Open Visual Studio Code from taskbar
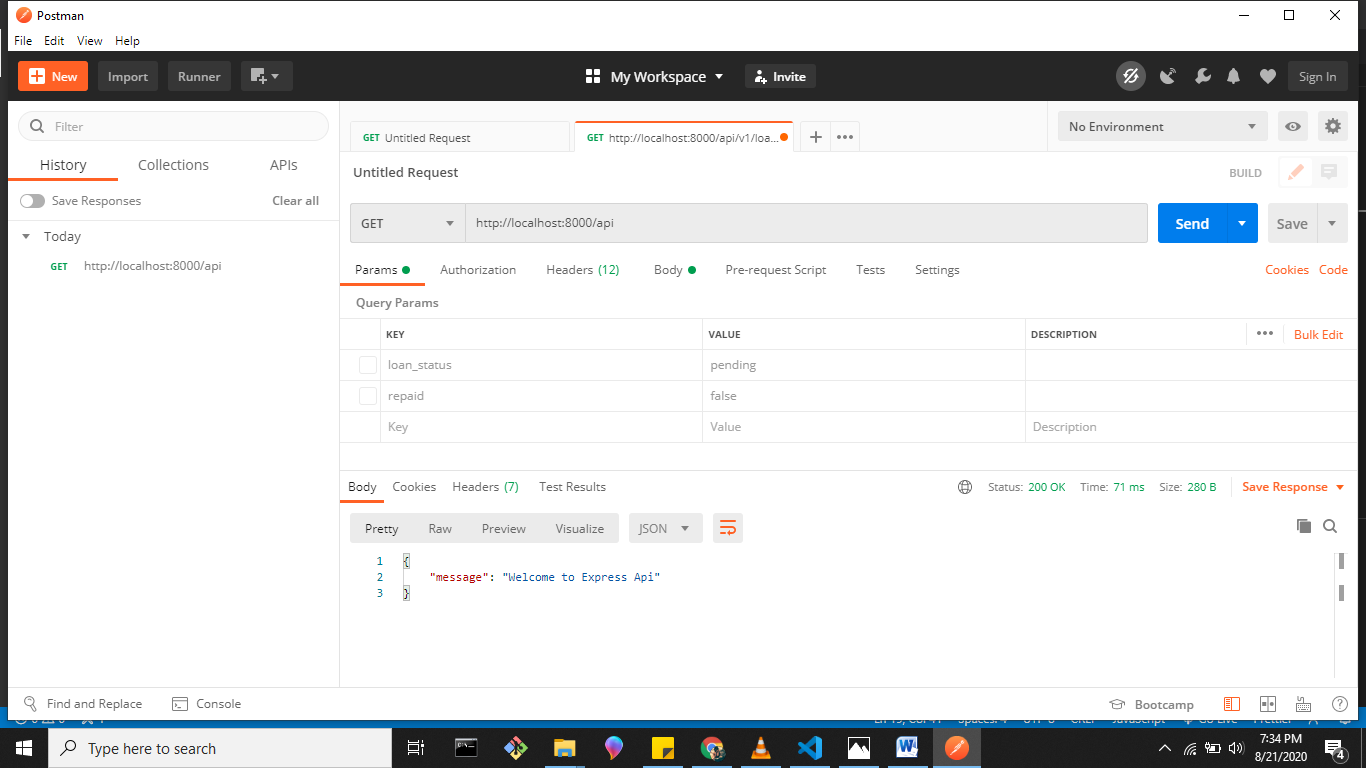Image resolution: width=1366 pixels, height=768 pixels. pyautogui.click(x=809, y=748)
